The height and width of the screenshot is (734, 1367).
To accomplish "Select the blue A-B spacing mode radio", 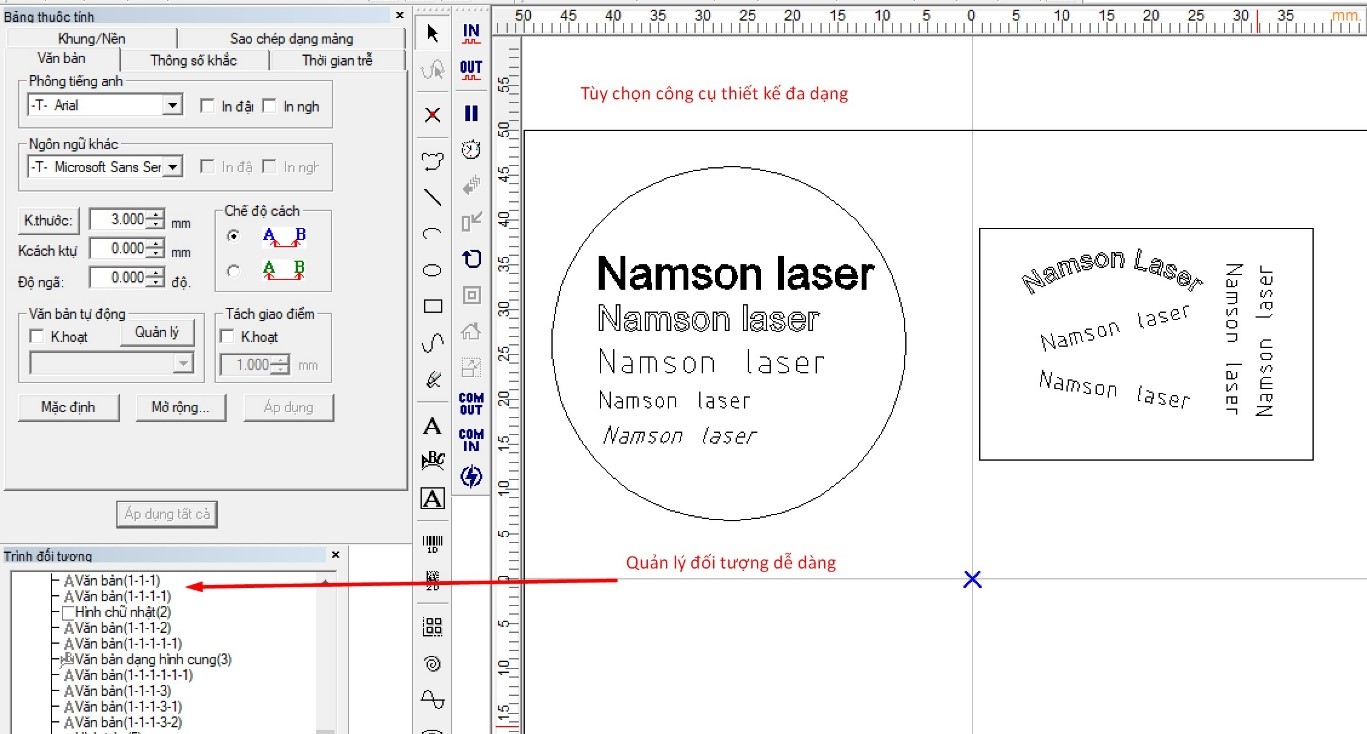I will click(x=233, y=236).
